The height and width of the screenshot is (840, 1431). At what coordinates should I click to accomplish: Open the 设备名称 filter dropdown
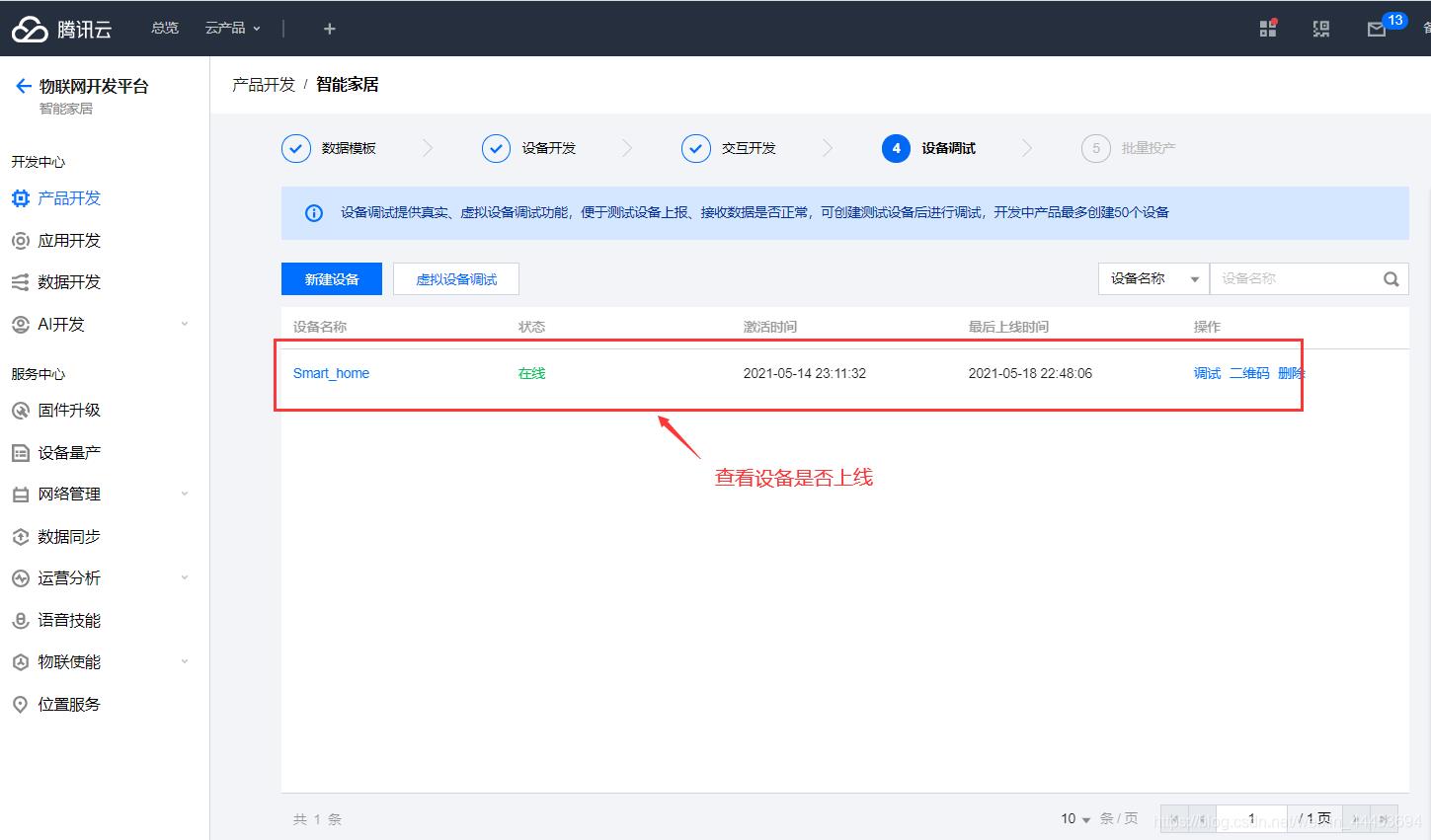pyautogui.click(x=1153, y=279)
